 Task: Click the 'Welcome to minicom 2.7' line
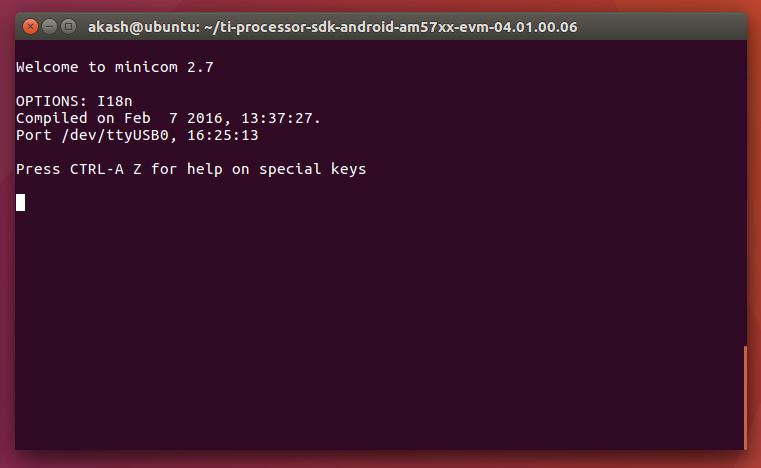tap(115, 68)
